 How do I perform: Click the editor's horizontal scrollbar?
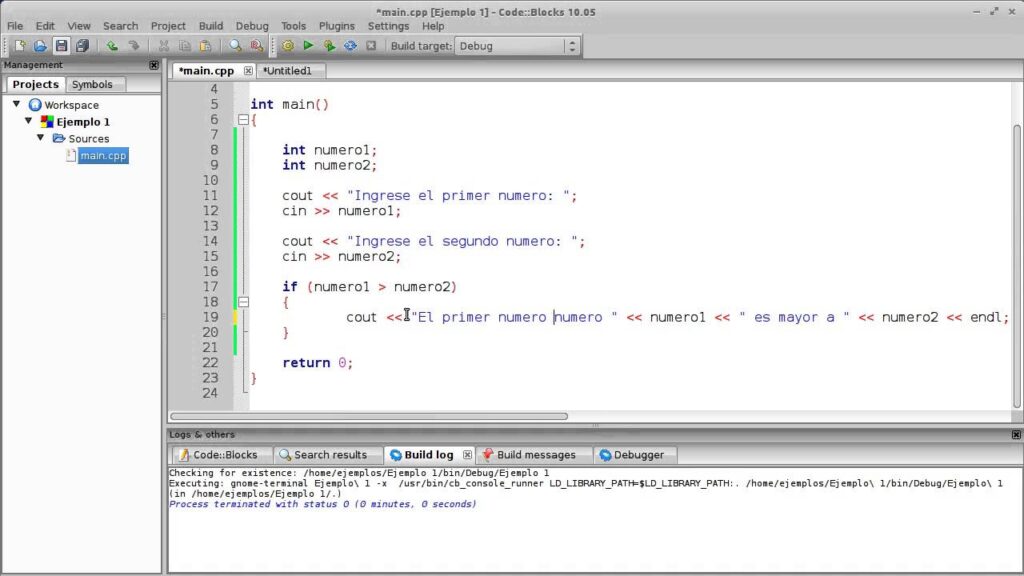tap(370, 416)
